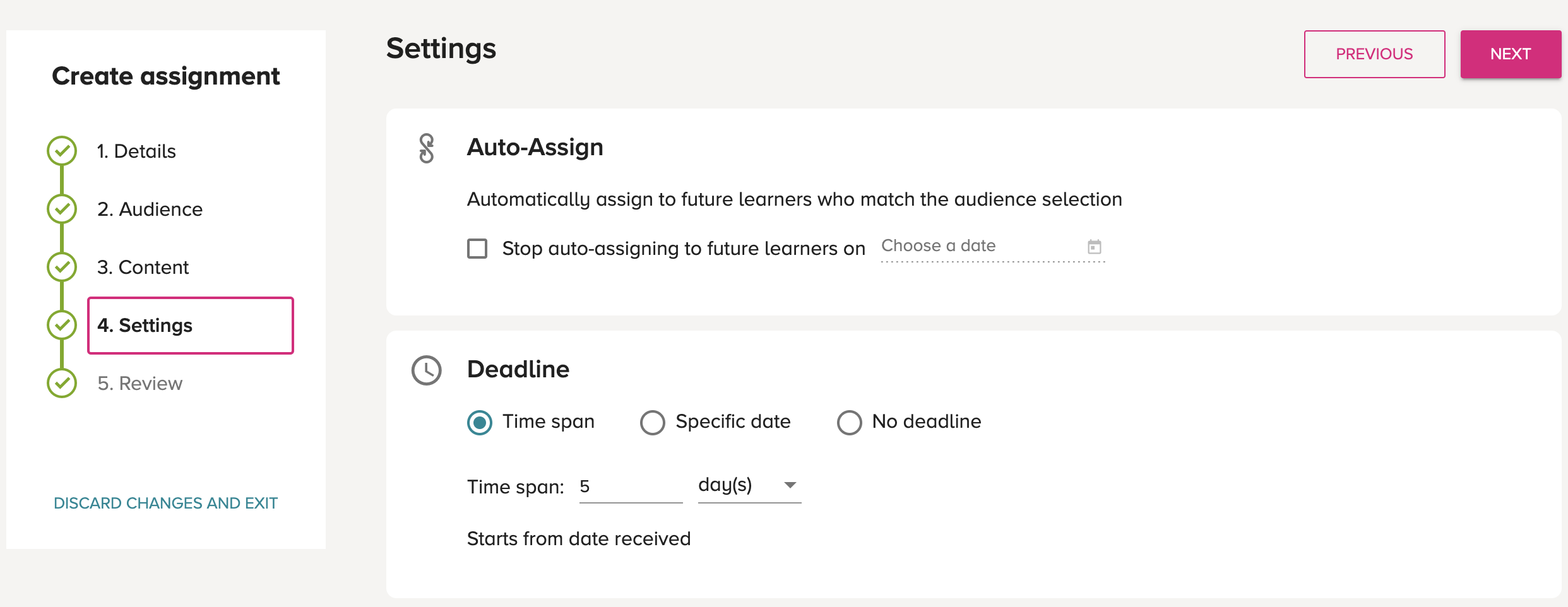
Task: Click the Review step checkmark icon
Action: pyautogui.click(x=62, y=383)
